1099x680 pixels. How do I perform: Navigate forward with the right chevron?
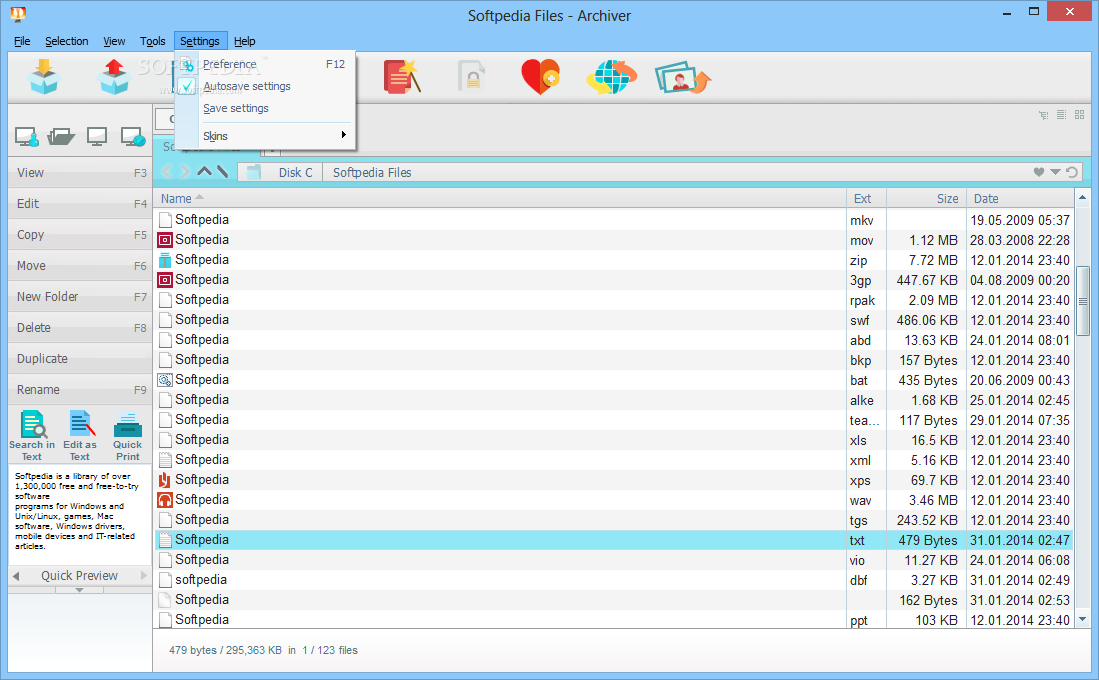(185, 171)
